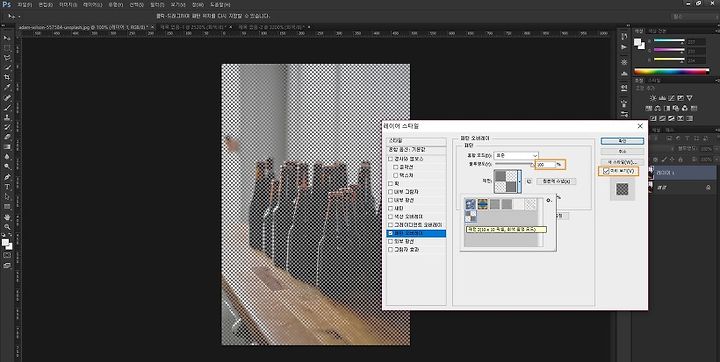Select the Dodge tool
The height and width of the screenshot is (362, 720).
pyautogui.click(x=7, y=167)
